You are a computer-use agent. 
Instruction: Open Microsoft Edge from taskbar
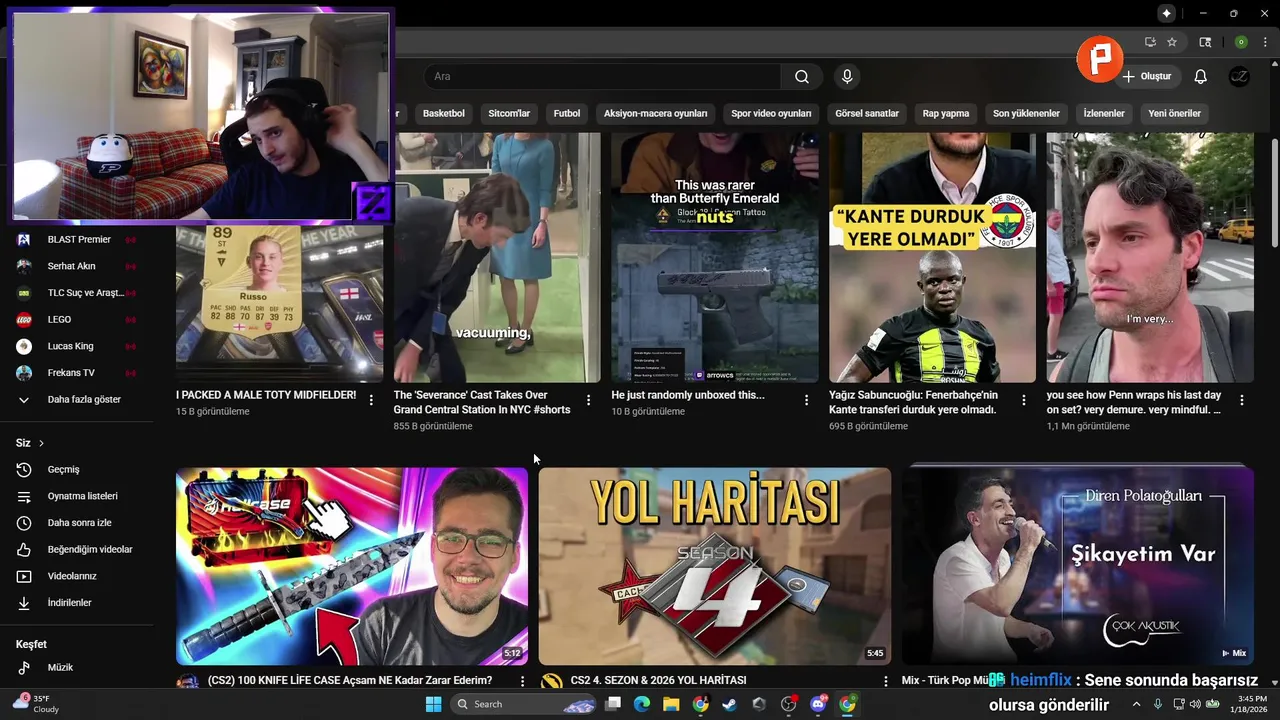(x=642, y=704)
